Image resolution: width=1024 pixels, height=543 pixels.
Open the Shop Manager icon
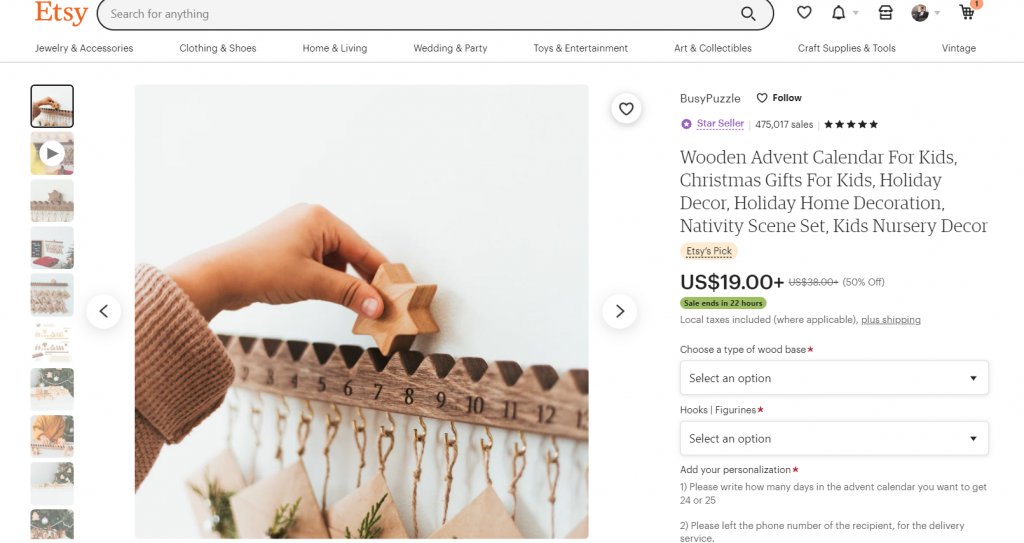tap(885, 13)
